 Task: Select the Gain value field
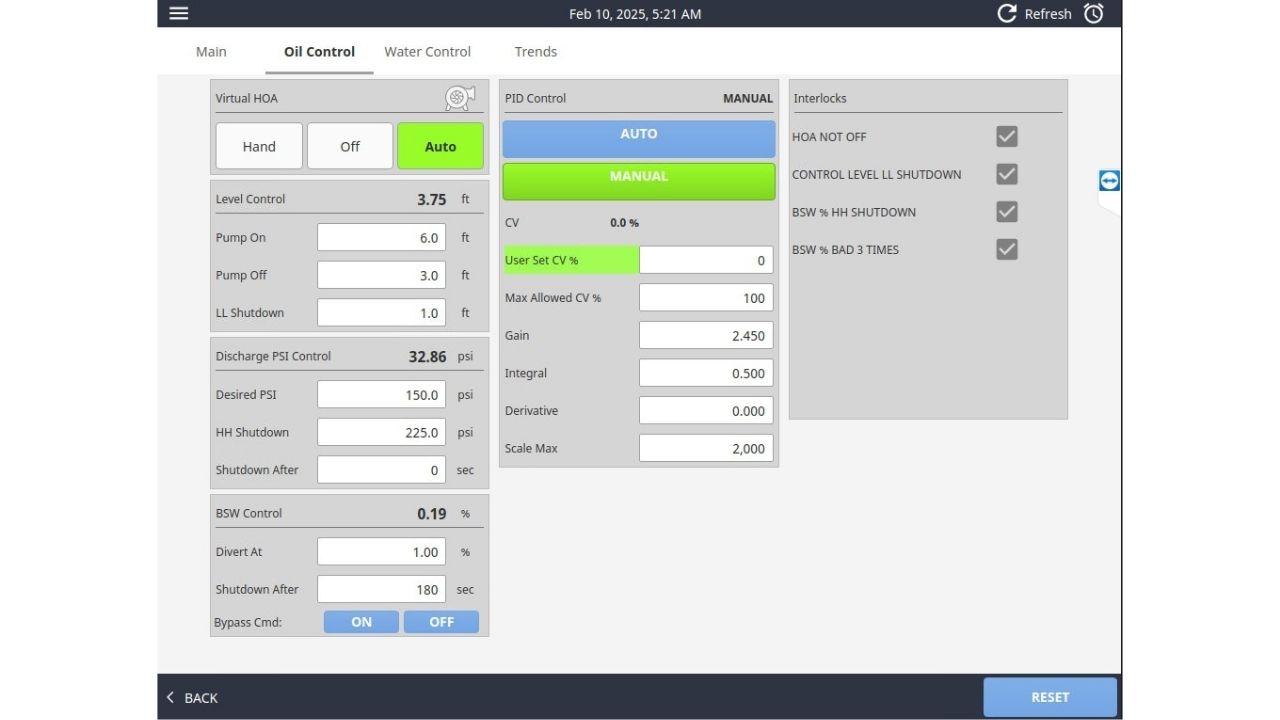click(705, 336)
